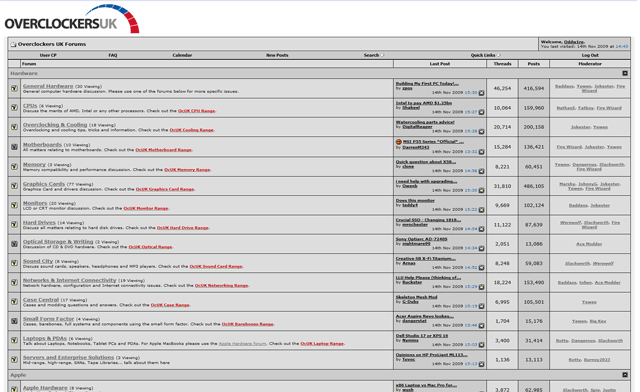Go to last post icon in Graphics Cards row
The height and width of the screenshot is (392, 640).
click(x=482, y=190)
